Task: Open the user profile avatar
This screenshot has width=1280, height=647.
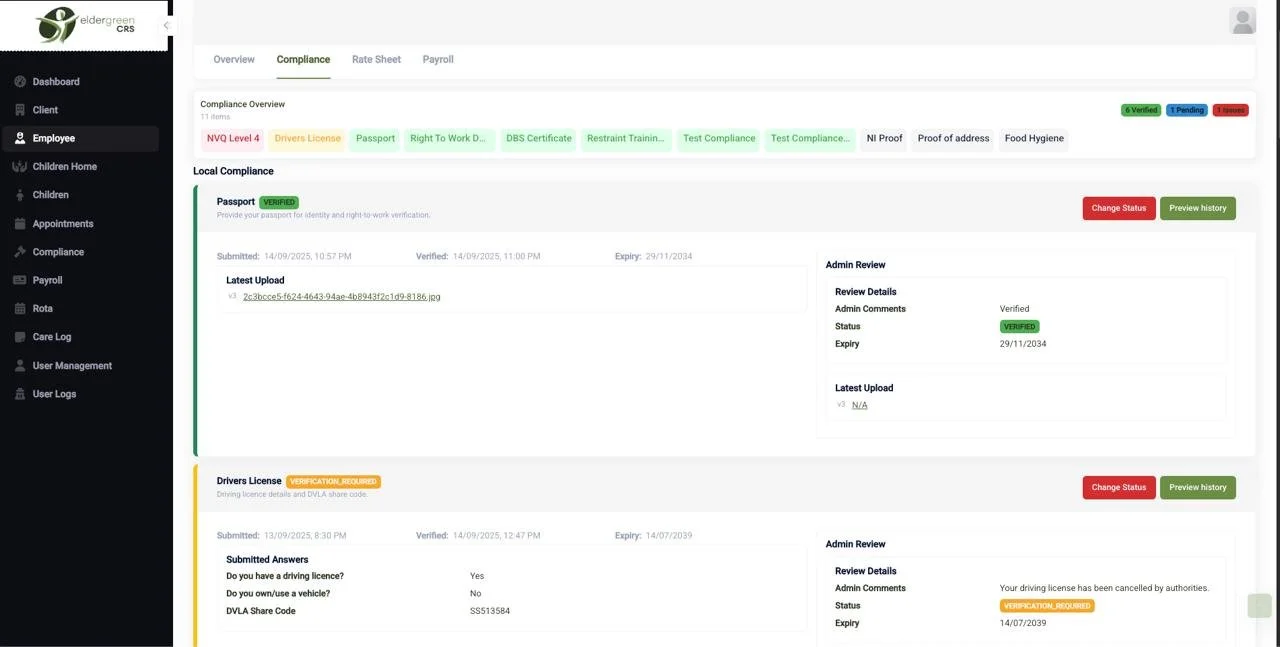Action: (1242, 21)
